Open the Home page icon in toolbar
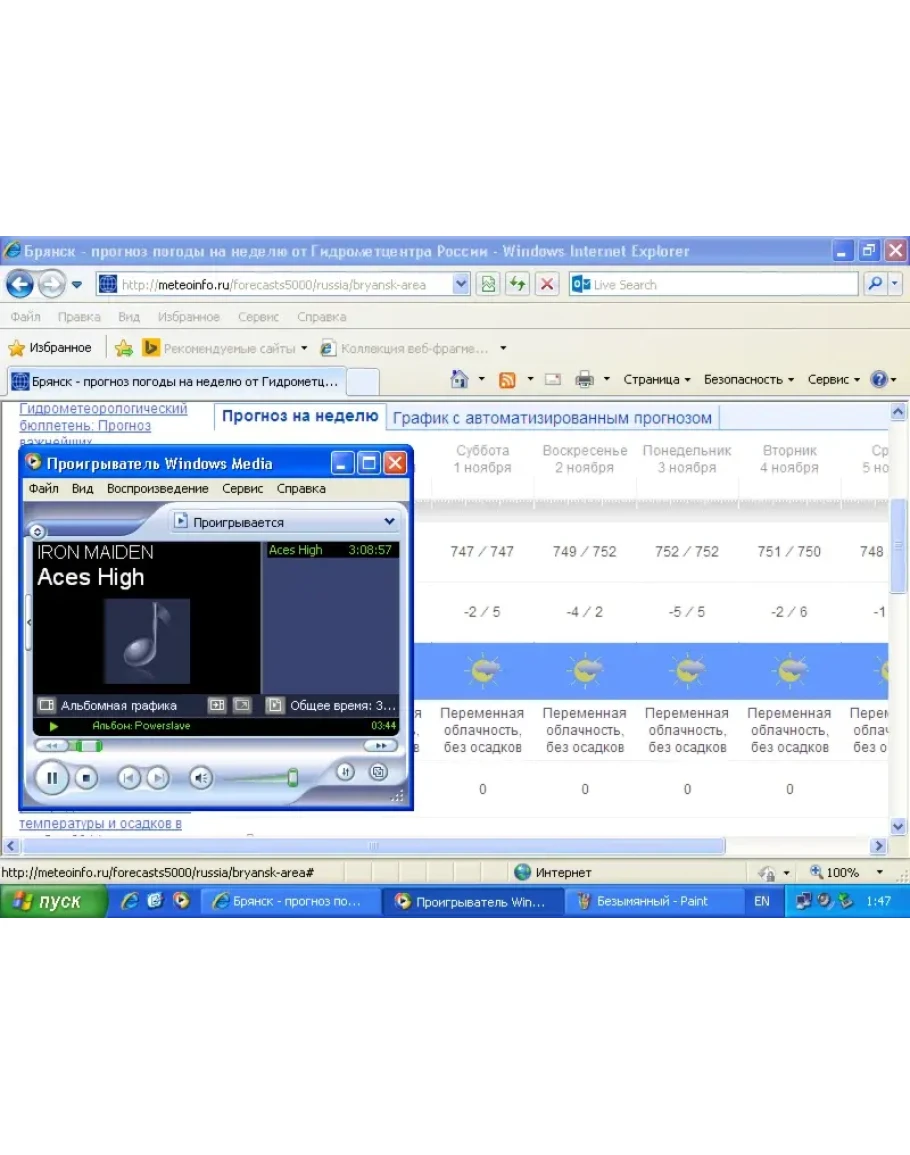The image size is (910, 1155). [460, 379]
